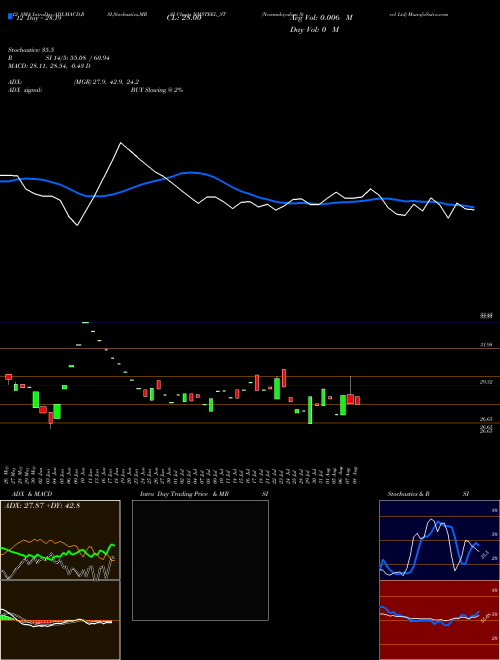Click the ADX '(MGR) 27.9, 42.9, 24.2' values
Screen dimensions: 500x660
click(x=106, y=82)
